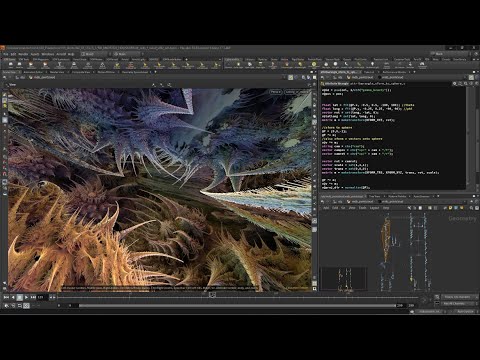Select the Pyro FX shelf tab
The image size is (480, 360).
[x=417, y=59]
